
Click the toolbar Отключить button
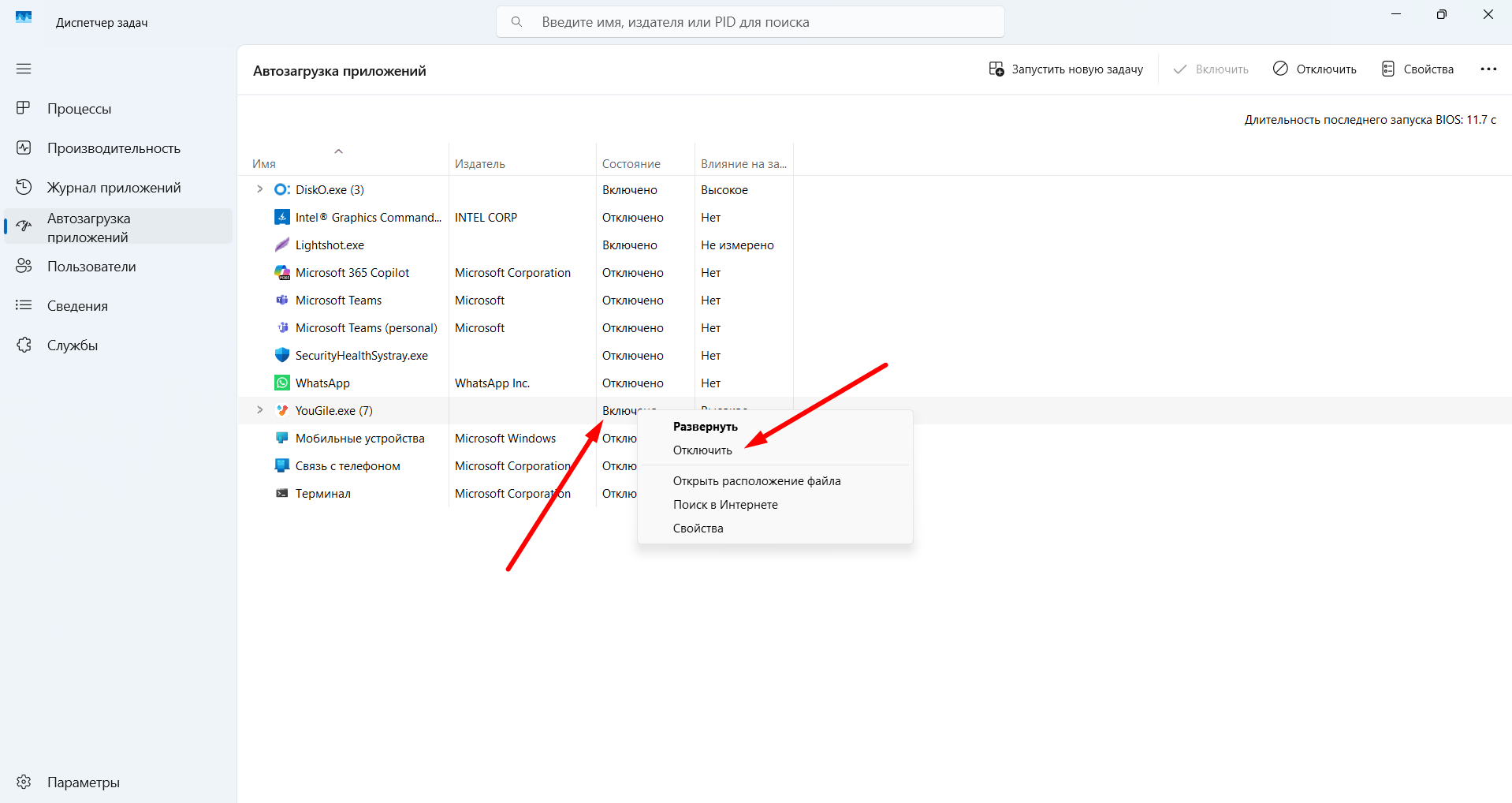1315,69
